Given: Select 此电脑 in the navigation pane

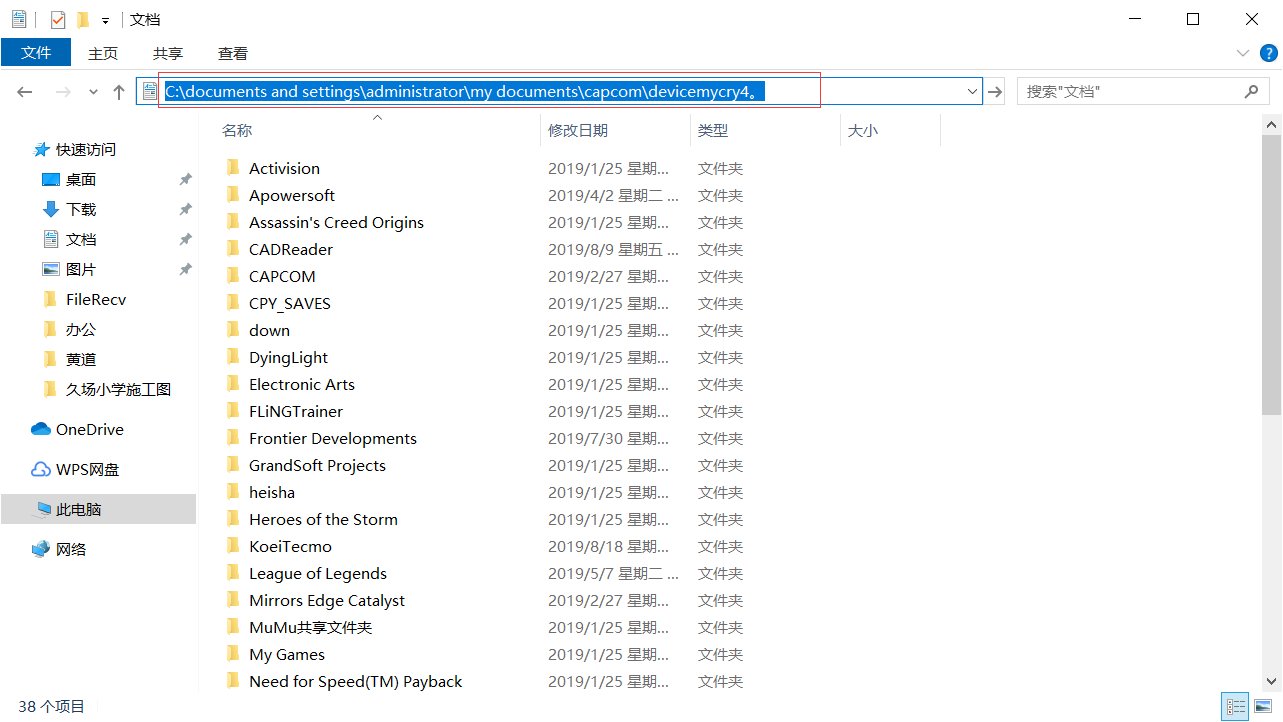Looking at the screenshot, I should tap(78, 509).
